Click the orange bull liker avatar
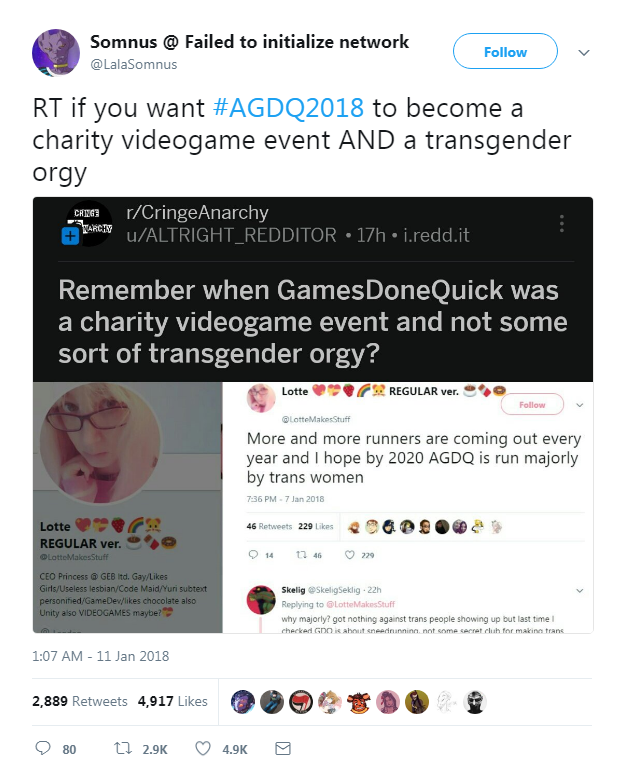Viewport: 623px width, 778px height. pos(359,702)
